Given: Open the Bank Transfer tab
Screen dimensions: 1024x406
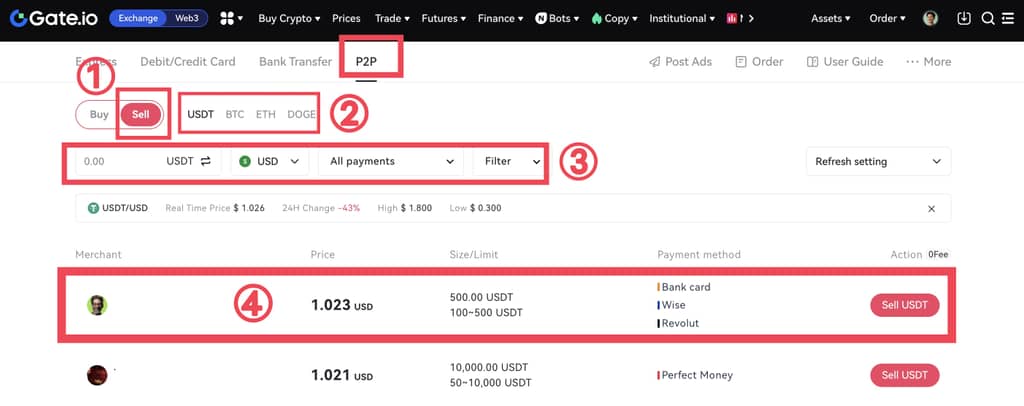Looking at the screenshot, I should coord(295,61).
